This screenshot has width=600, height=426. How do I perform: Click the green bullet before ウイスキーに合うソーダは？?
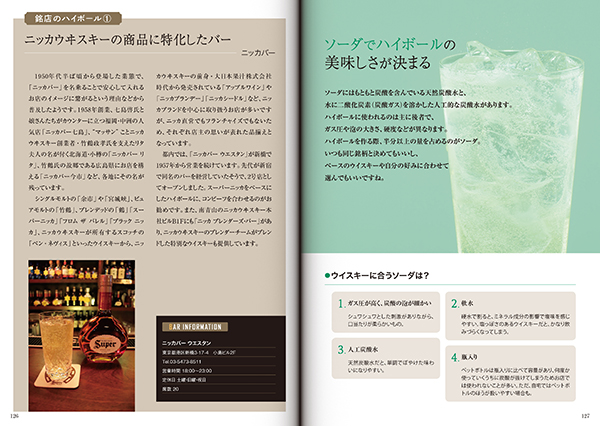coord(327,276)
